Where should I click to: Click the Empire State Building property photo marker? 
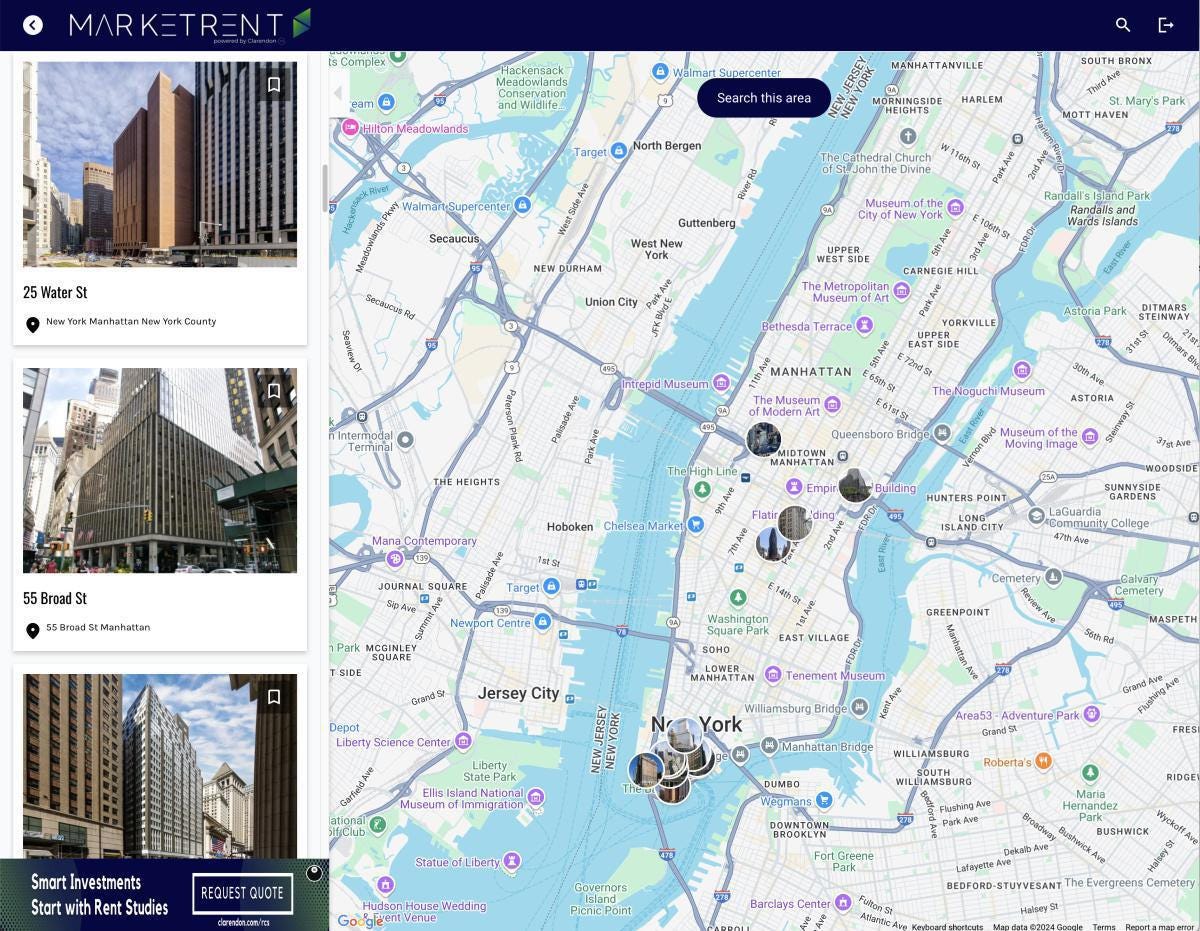click(855, 485)
